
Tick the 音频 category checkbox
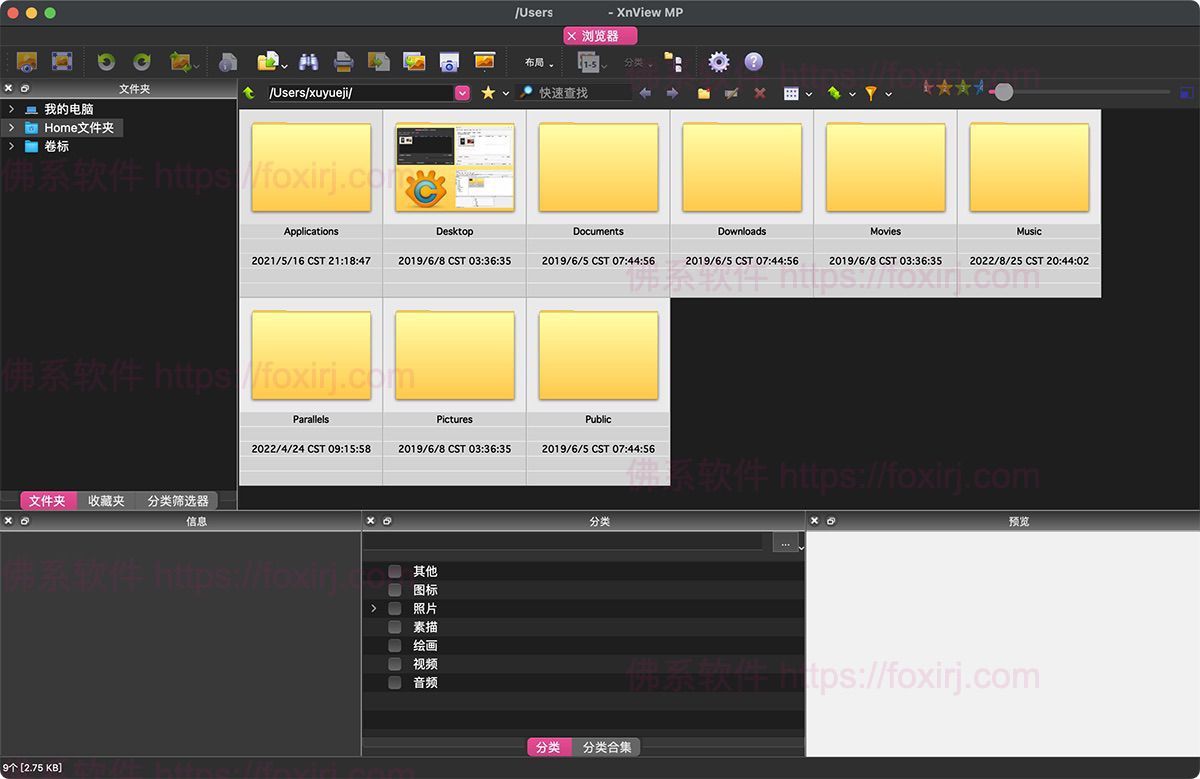[395, 683]
